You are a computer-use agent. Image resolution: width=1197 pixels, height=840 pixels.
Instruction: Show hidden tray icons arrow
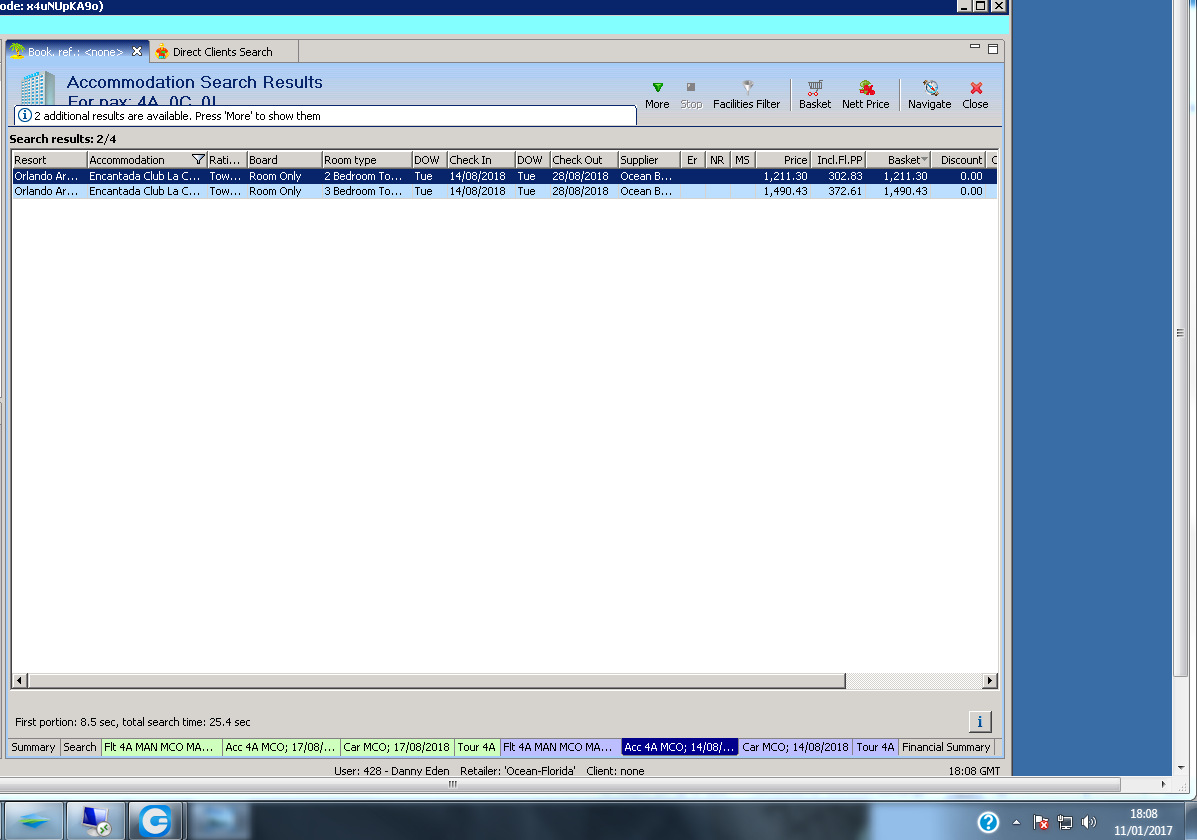click(x=1016, y=822)
